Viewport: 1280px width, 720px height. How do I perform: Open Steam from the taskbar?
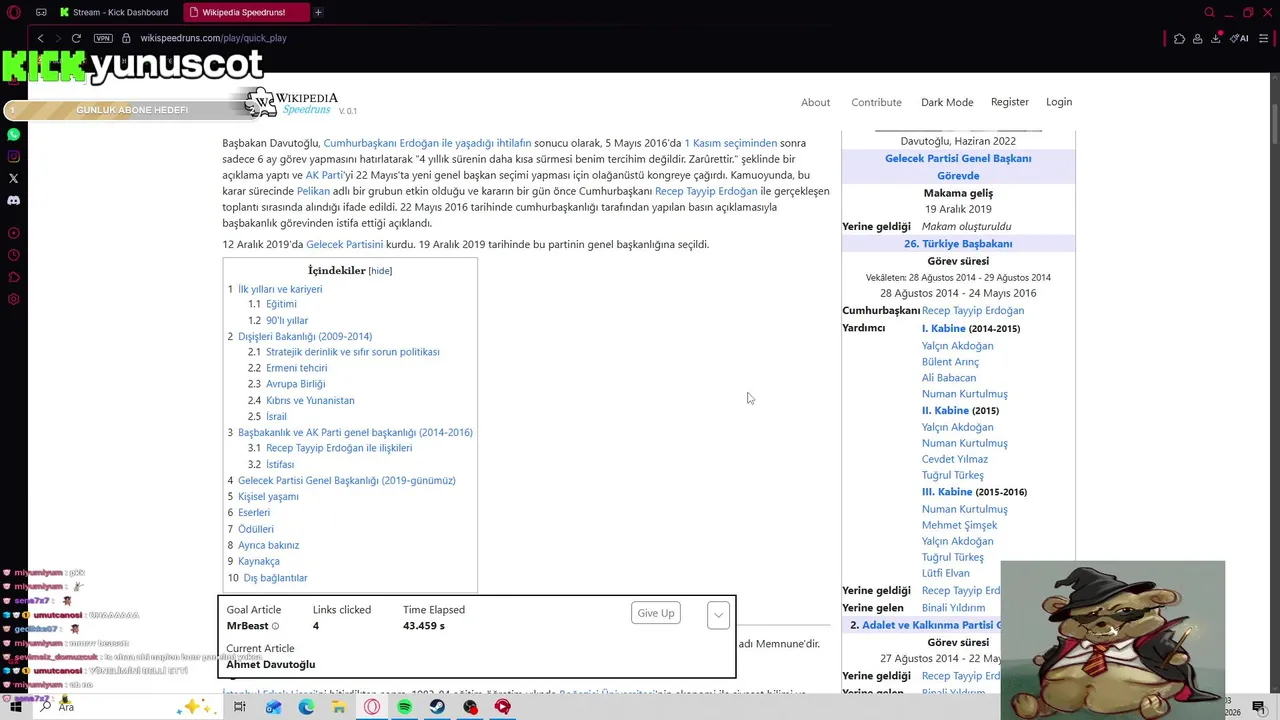[437, 707]
